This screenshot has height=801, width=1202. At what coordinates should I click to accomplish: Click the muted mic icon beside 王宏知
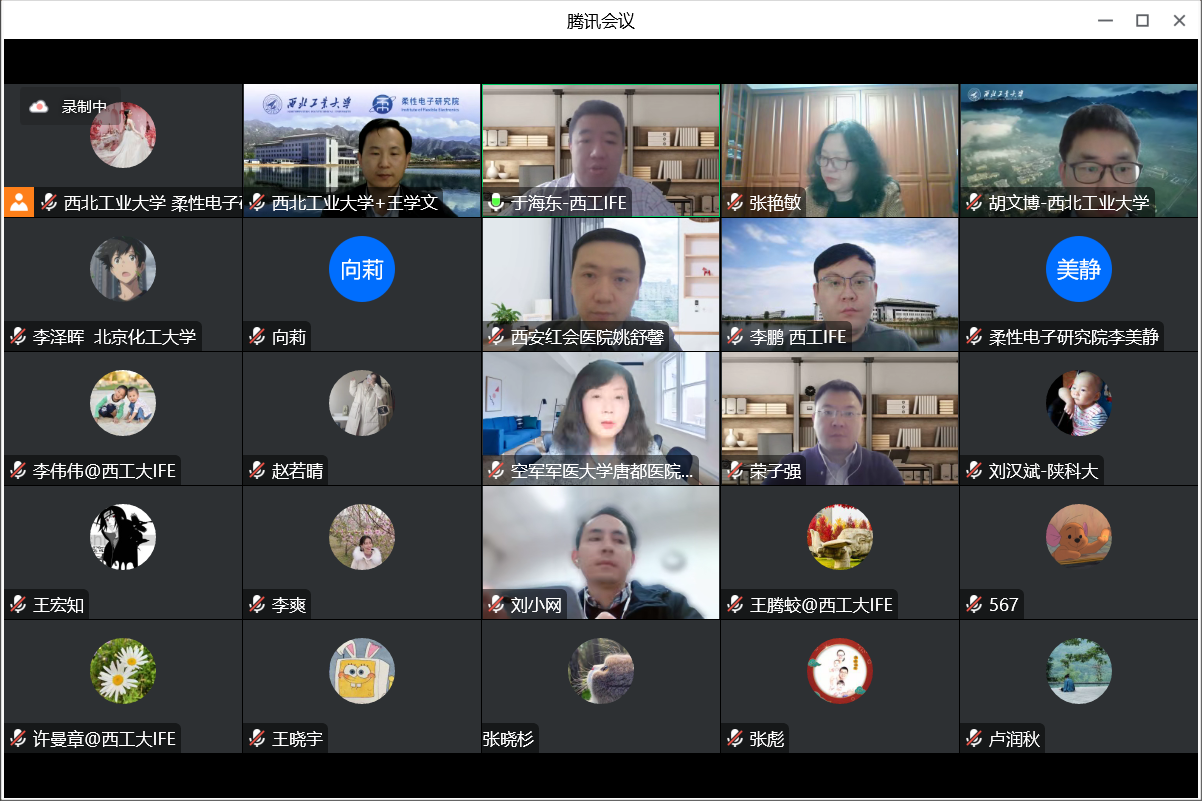pos(18,604)
